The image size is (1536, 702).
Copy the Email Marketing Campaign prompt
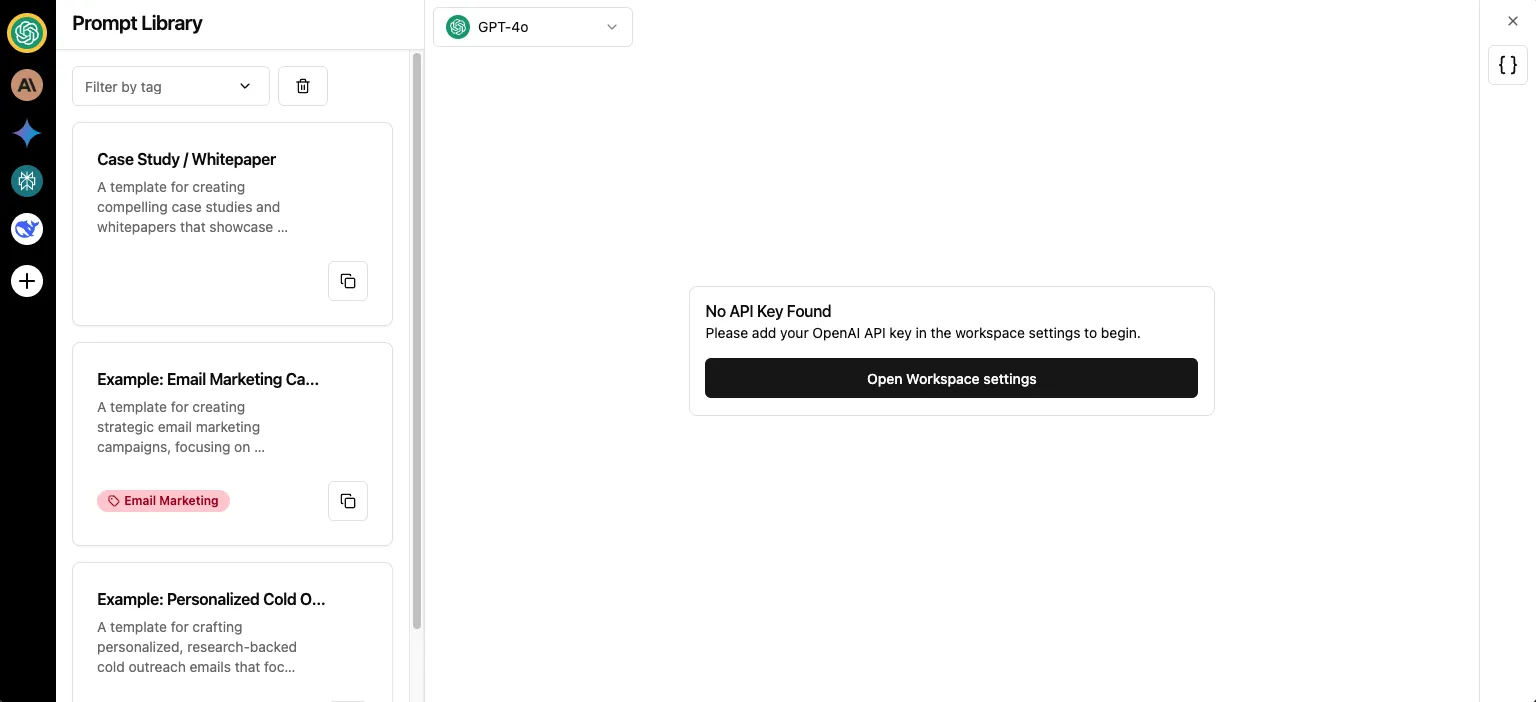348,501
